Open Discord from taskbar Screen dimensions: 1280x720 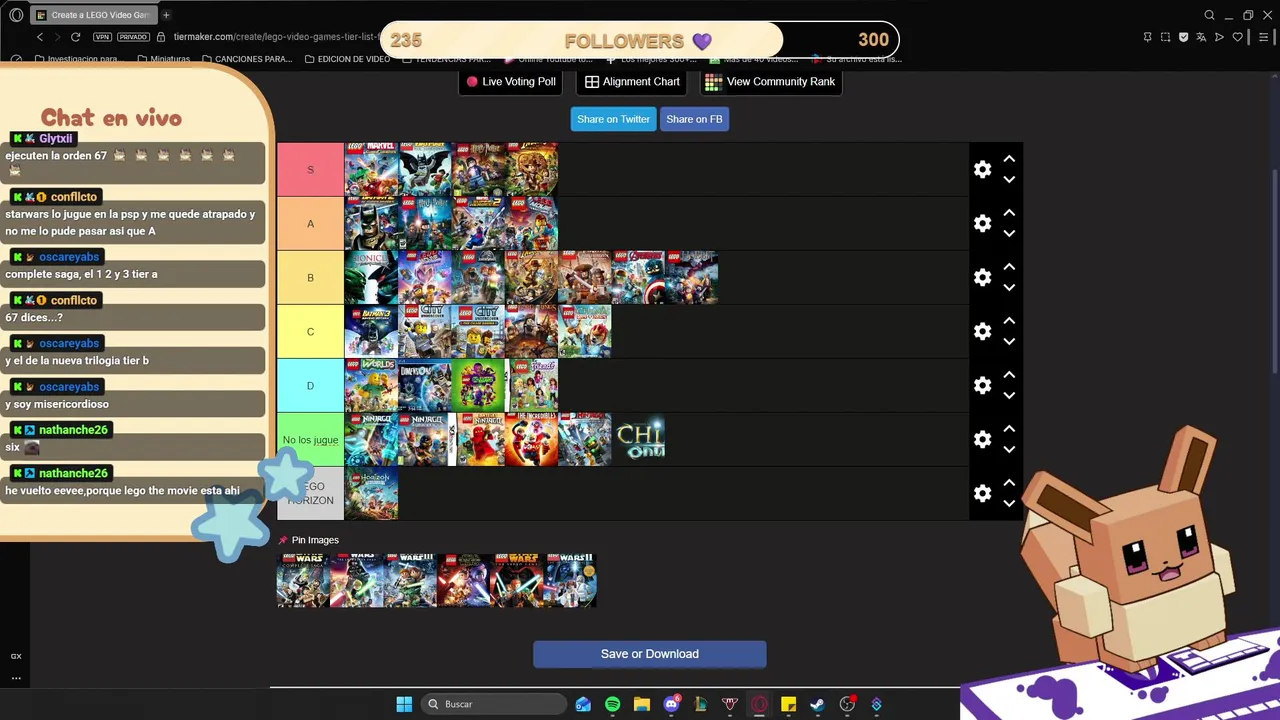[672, 704]
